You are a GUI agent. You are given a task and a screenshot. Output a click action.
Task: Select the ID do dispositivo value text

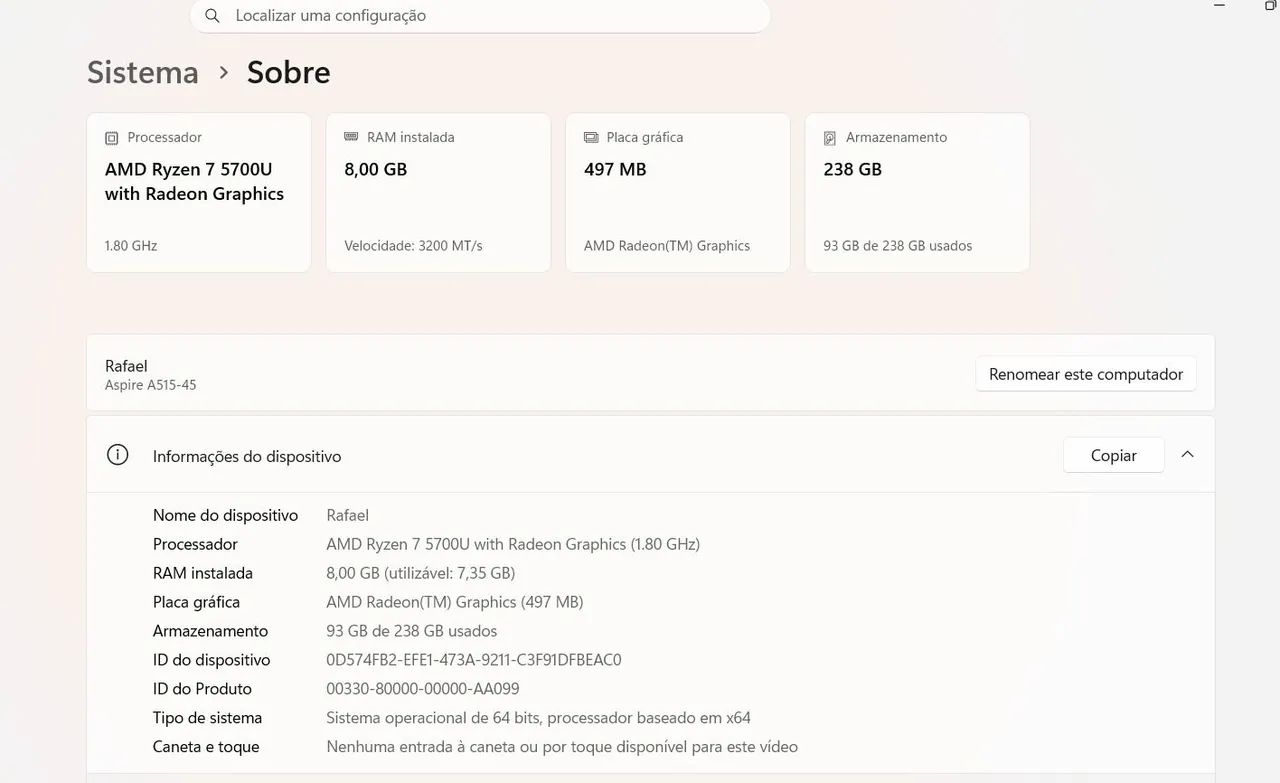(474, 660)
